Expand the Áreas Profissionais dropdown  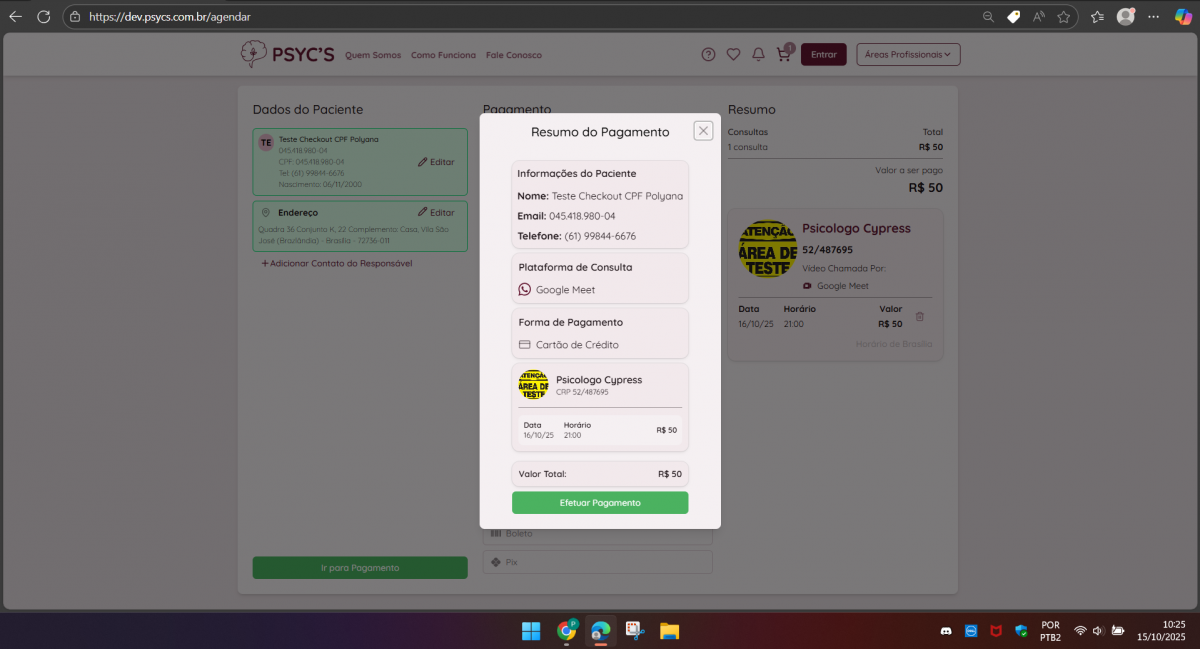coord(908,55)
